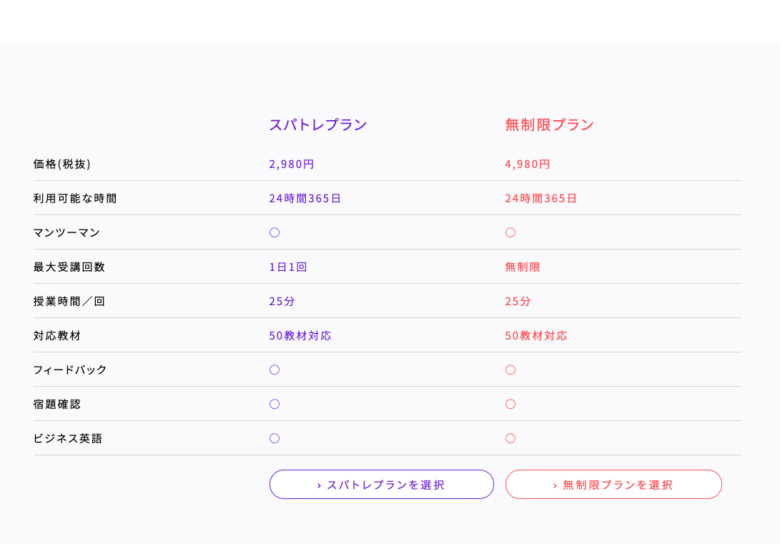Select the 4,980円 price text
The height and width of the screenshot is (544, 780).
(x=527, y=164)
